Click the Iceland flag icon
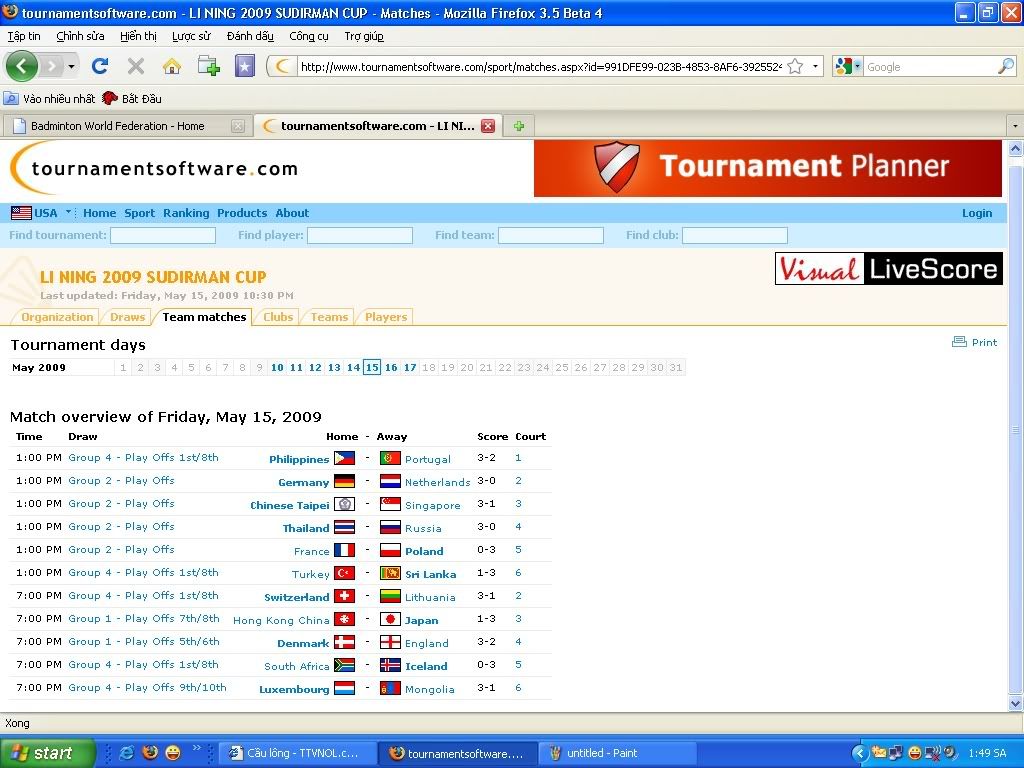 [x=390, y=665]
